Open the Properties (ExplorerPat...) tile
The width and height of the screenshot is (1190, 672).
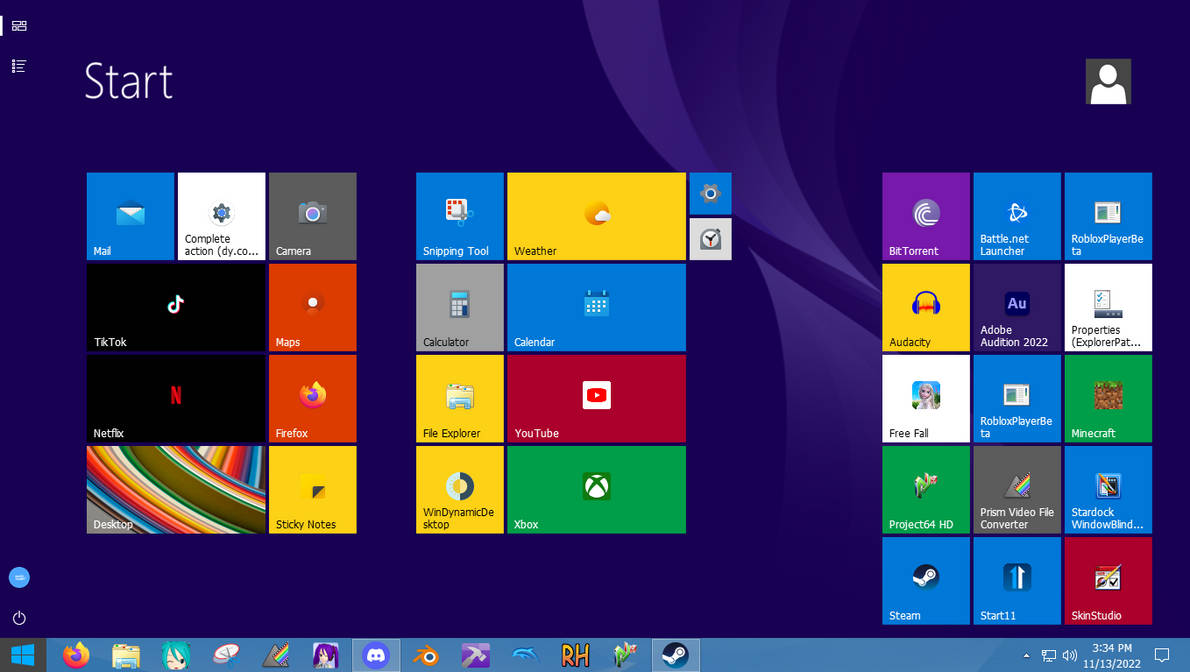1108,308
